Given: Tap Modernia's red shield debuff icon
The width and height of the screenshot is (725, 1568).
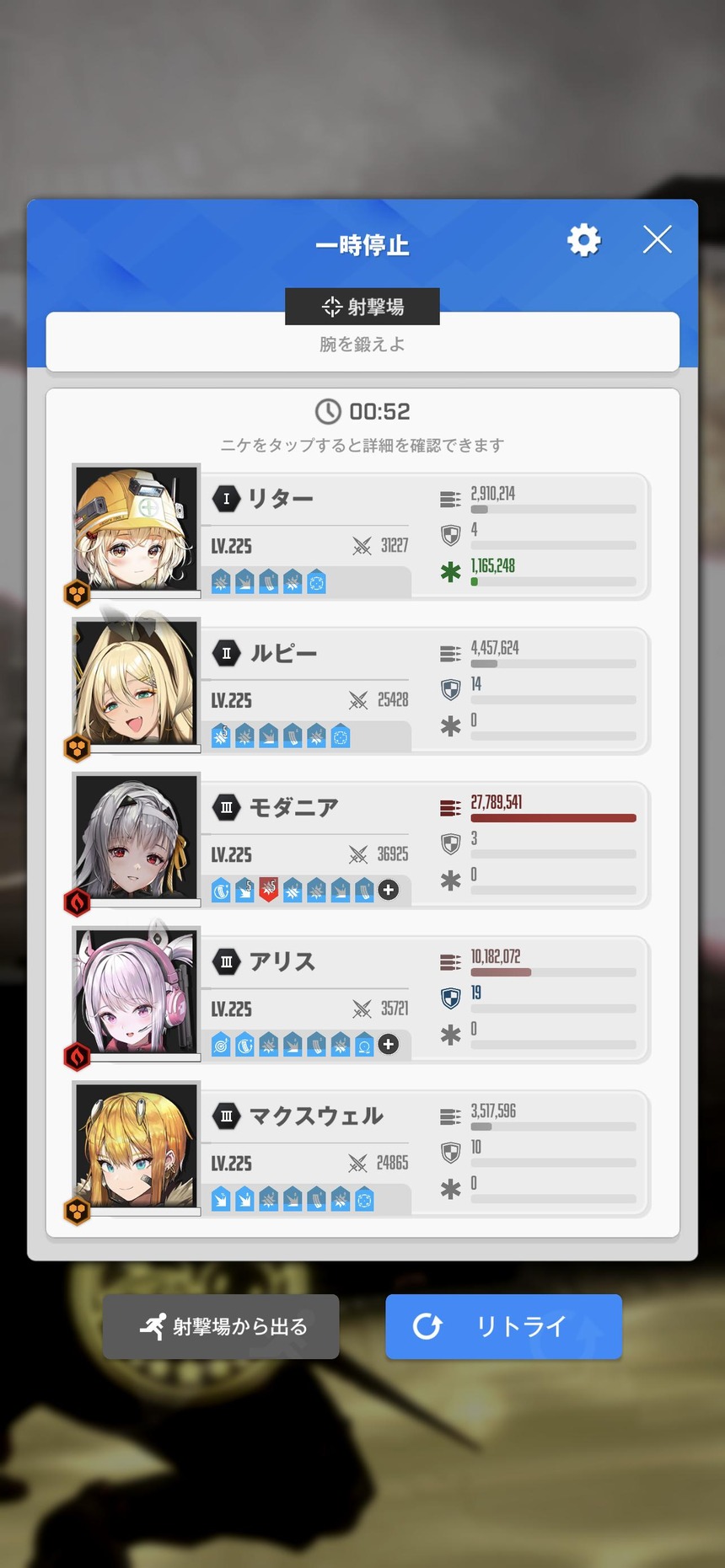Looking at the screenshot, I should click(x=268, y=890).
